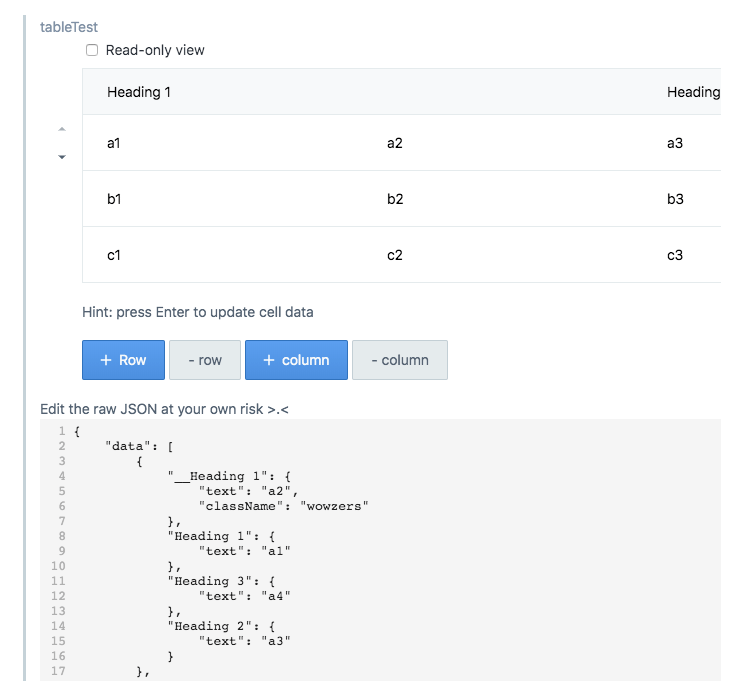Place cursor on "__Heading 1" JSON line
Image resolution: width=745 pixels, height=681 pixels.
tap(229, 476)
